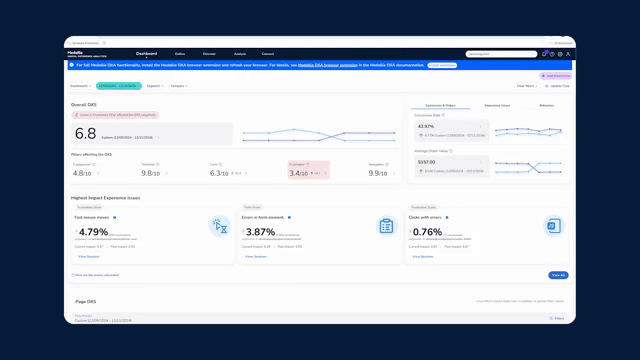Open the Discover menu in navigation
This screenshot has width=640, height=360.
pyautogui.click(x=209, y=54)
